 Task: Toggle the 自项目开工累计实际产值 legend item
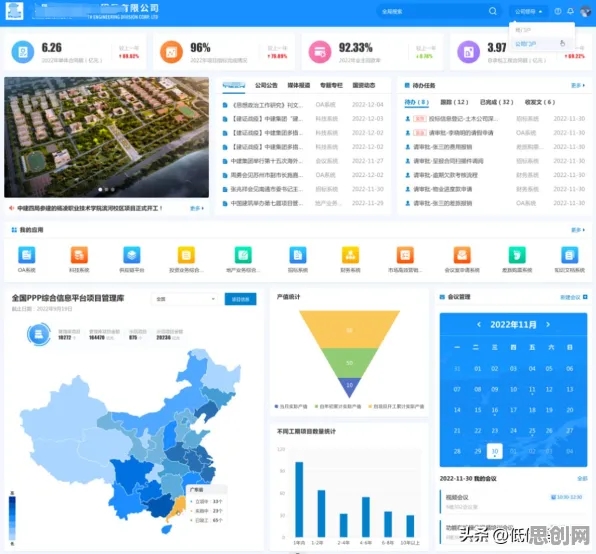396,407
